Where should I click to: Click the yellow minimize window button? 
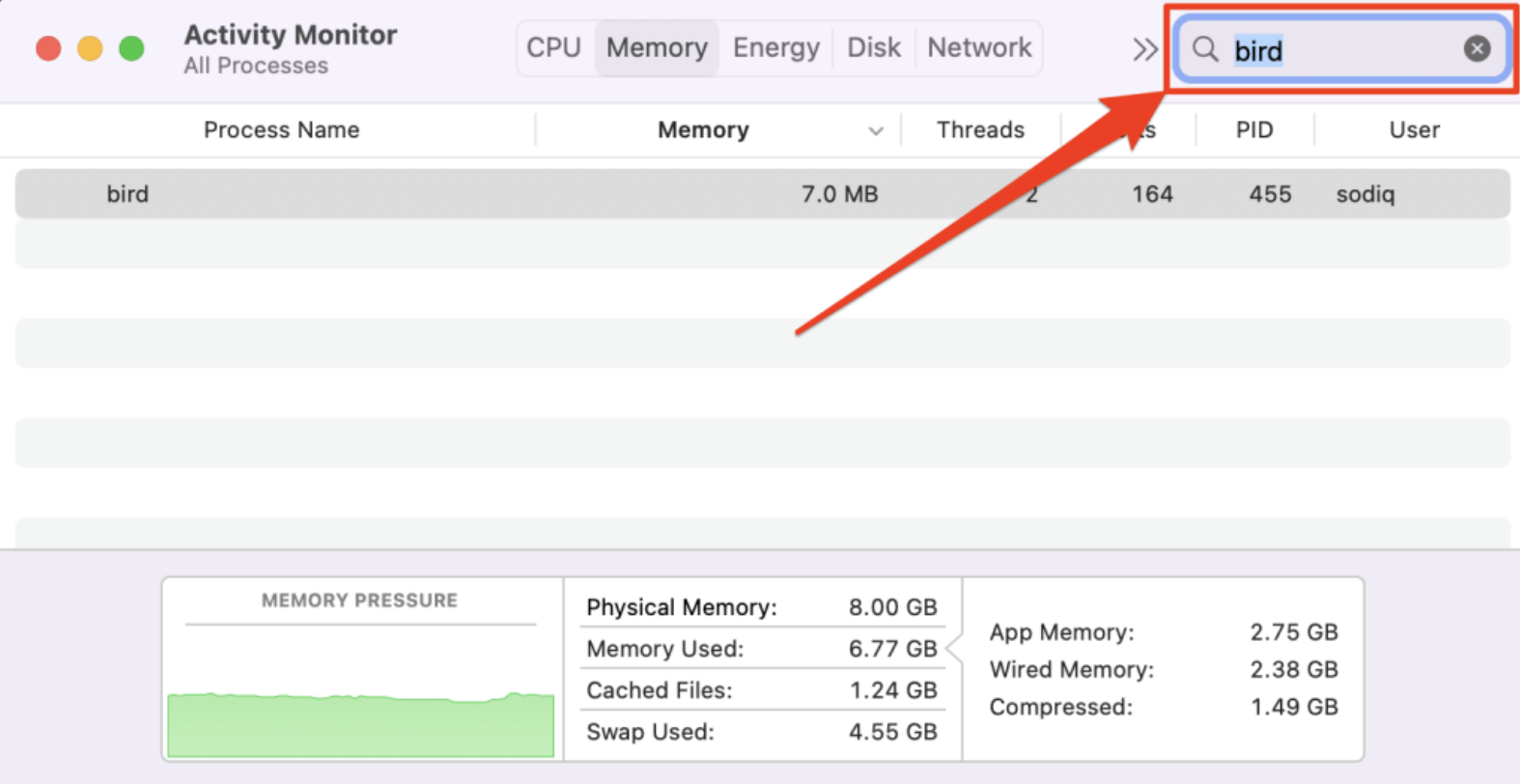point(89,47)
